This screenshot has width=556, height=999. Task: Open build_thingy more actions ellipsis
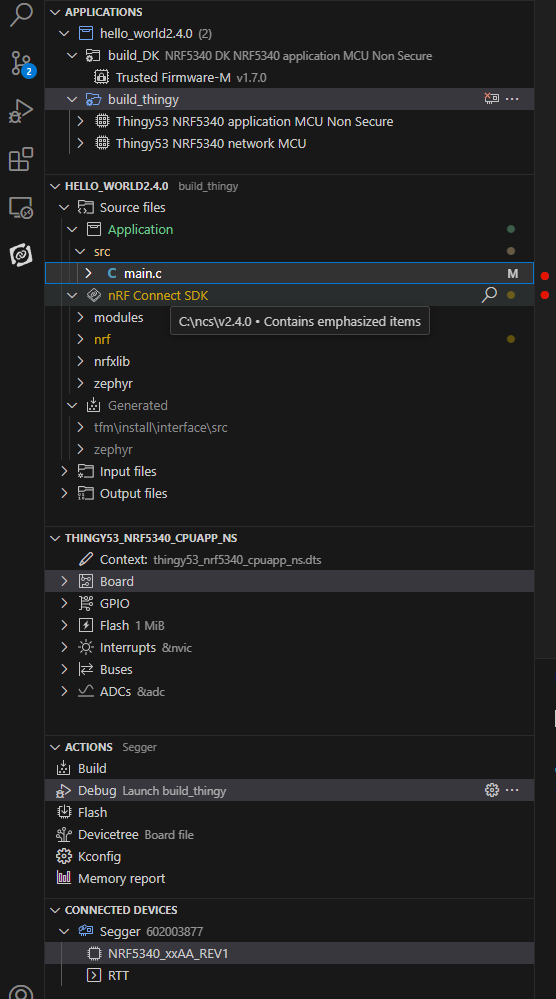512,99
